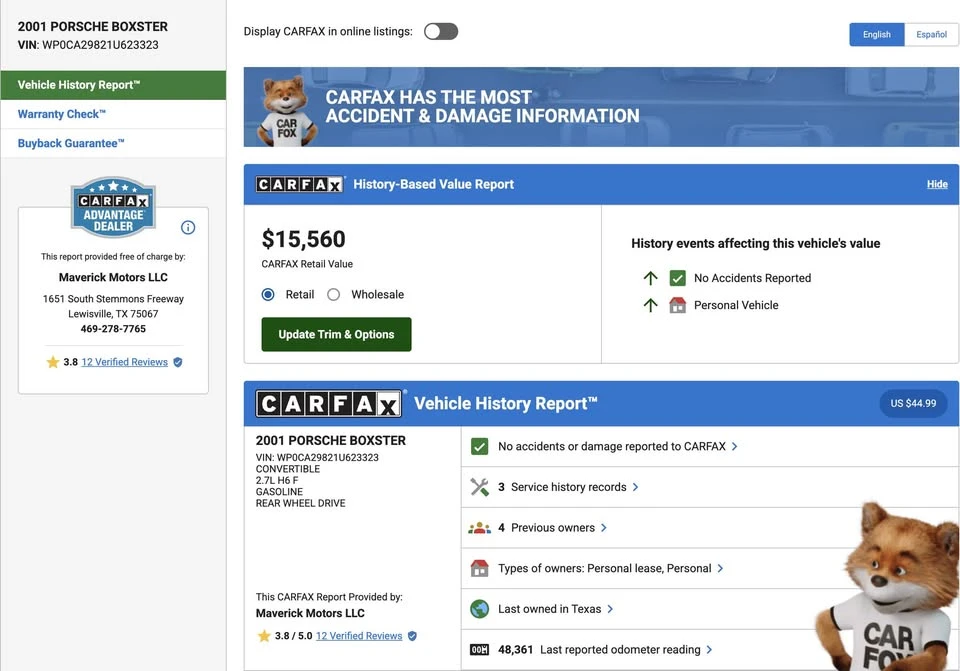Image resolution: width=960 pixels, height=671 pixels.
Task: Click checkmark beside No accidents or damage reported
Action: tap(479, 446)
